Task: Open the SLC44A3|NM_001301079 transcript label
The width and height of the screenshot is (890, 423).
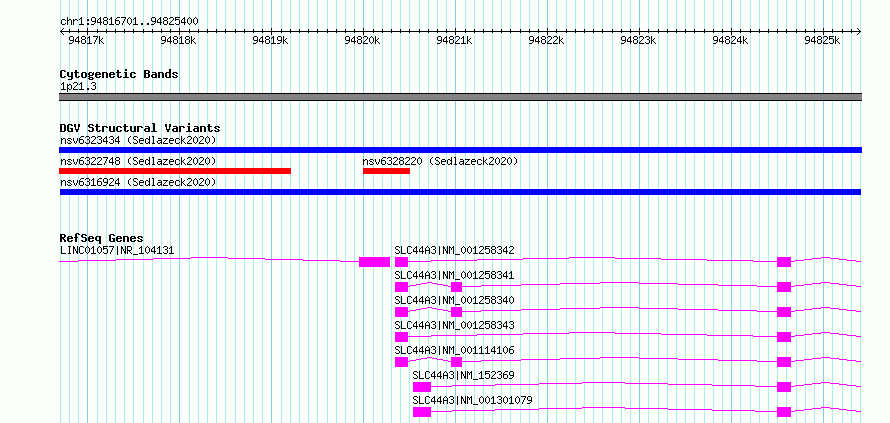Action: point(473,400)
